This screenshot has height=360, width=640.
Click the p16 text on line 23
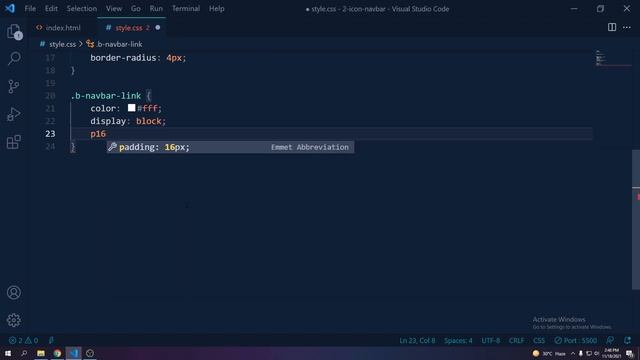[x=98, y=134]
